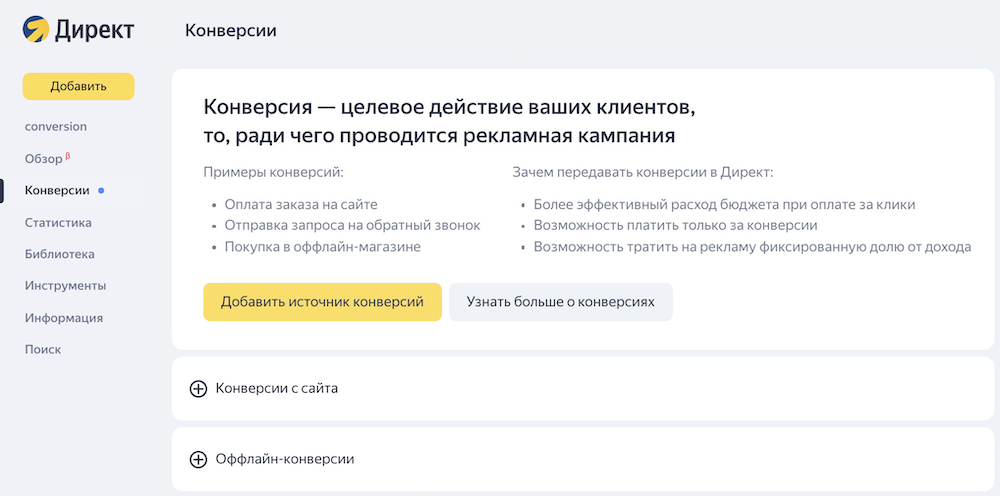The height and width of the screenshot is (496, 1000).
Task: Click the Конверсии page title at top
Action: [x=231, y=31]
